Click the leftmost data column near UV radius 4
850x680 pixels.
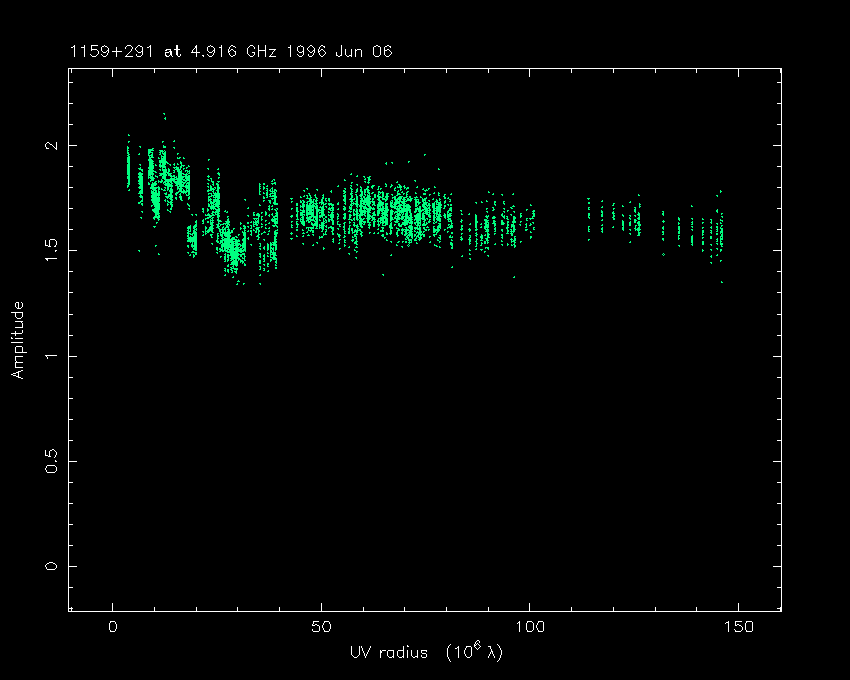click(x=128, y=165)
